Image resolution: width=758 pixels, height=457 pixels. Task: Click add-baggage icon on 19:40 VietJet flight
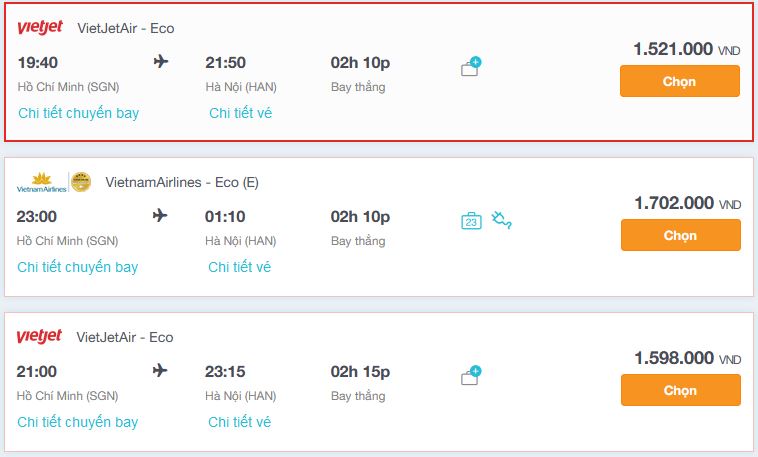click(x=471, y=67)
